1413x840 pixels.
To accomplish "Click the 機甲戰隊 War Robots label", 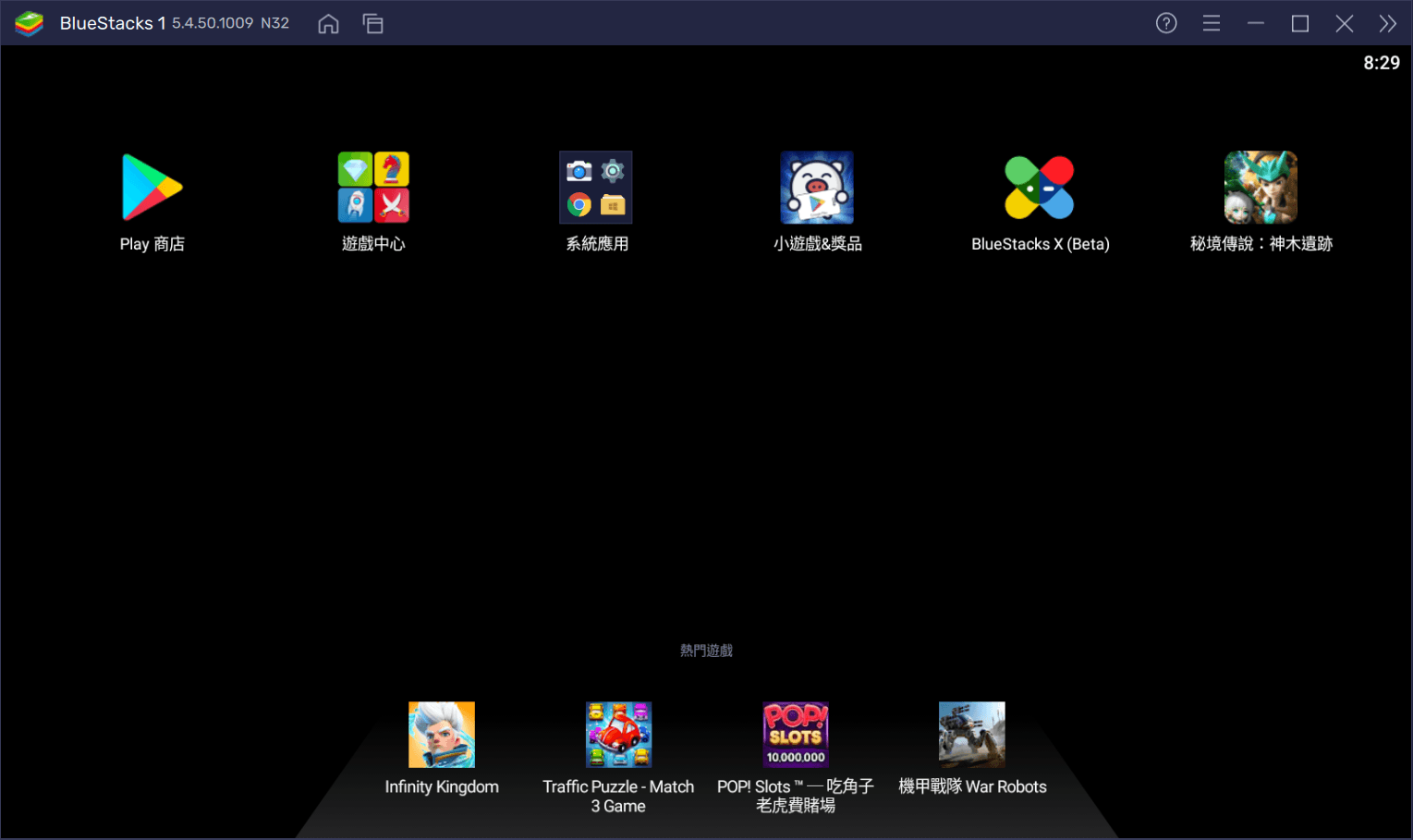I will 972,786.
